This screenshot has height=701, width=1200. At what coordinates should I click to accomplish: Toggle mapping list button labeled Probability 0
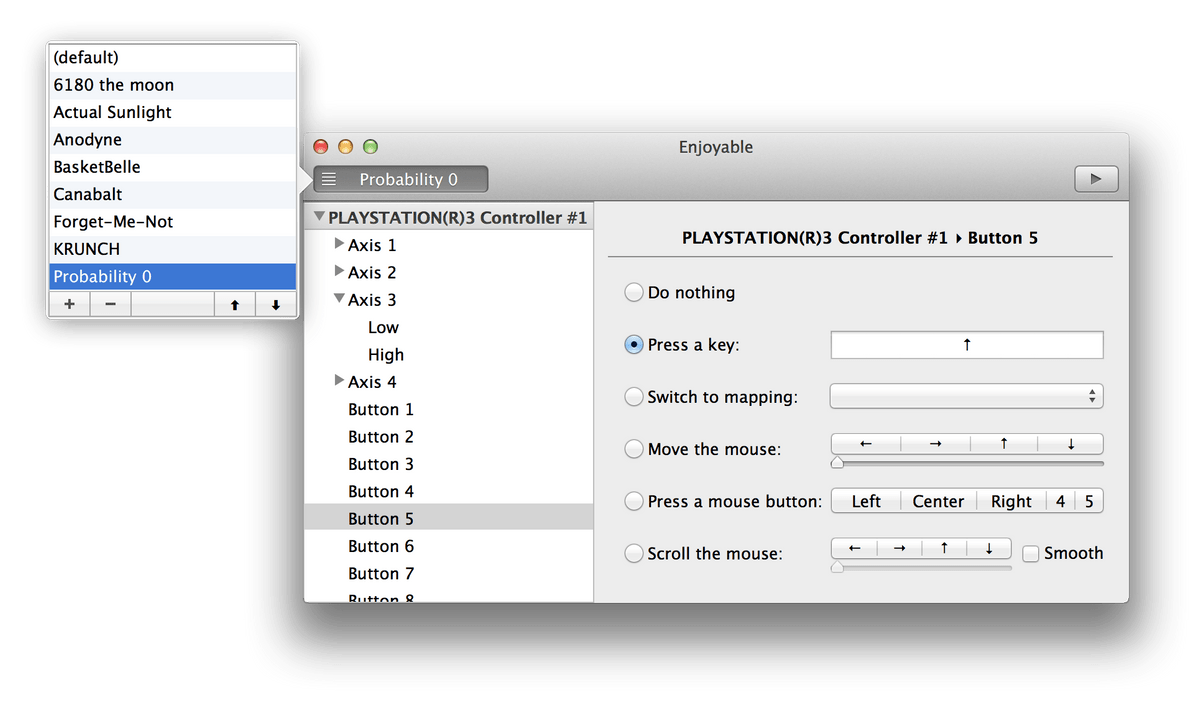(x=400, y=179)
